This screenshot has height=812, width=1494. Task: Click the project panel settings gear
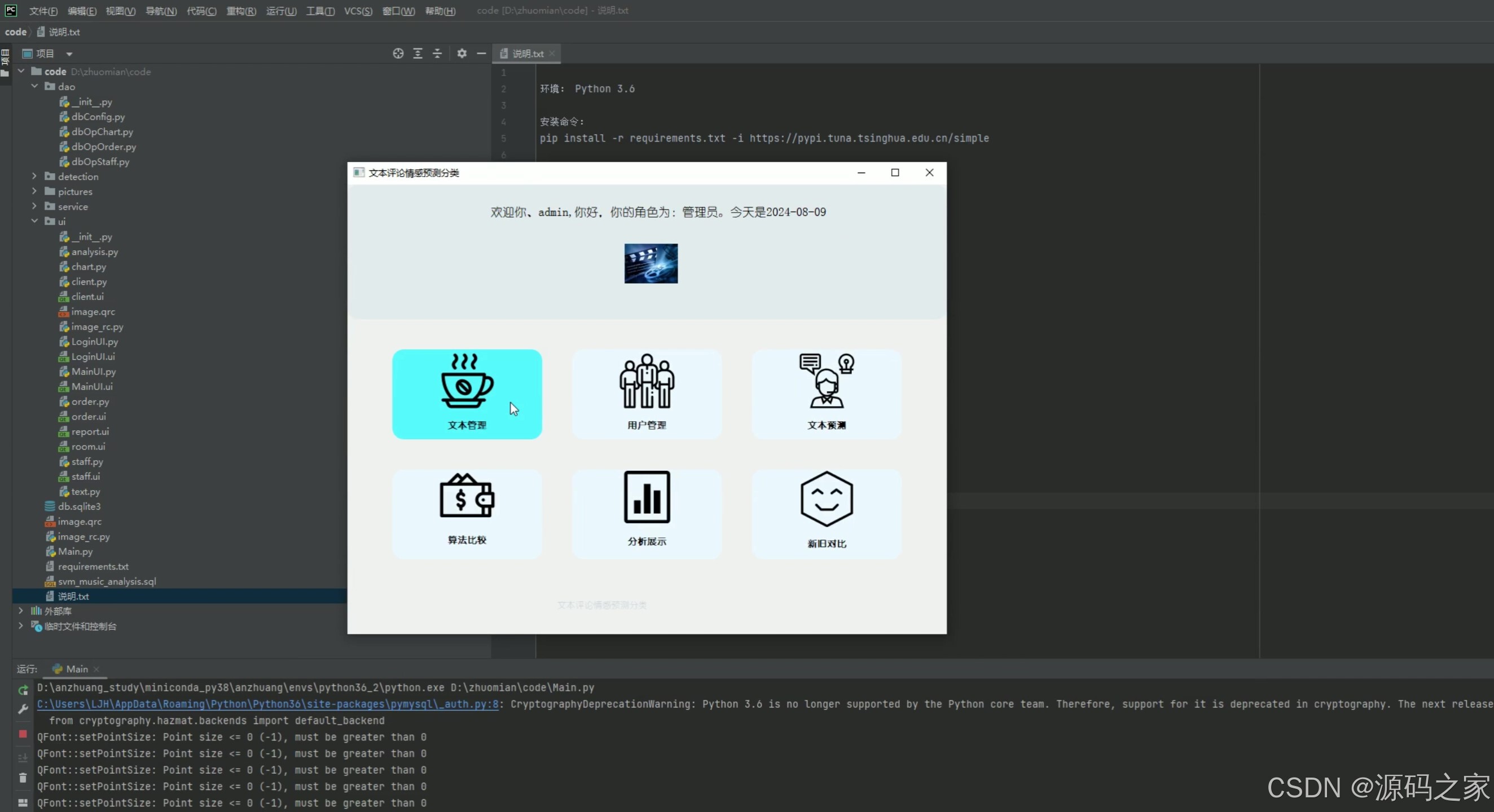(x=462, y=54)
